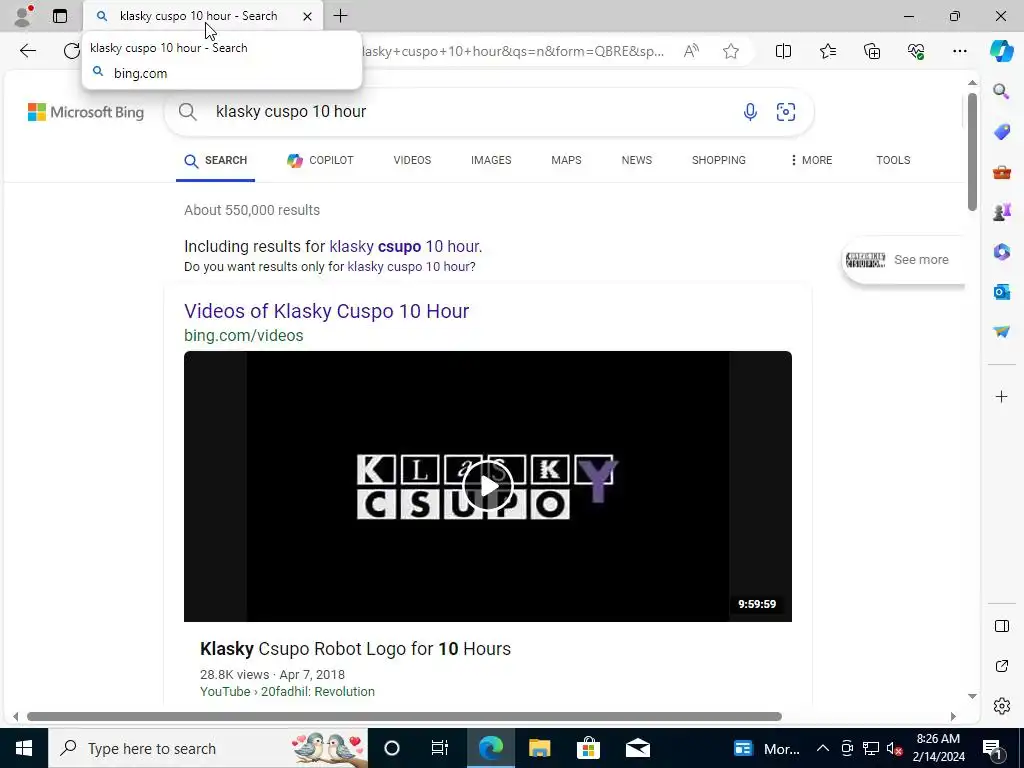
Task: Open the notification center icon
Action: (x=992, y=748)
